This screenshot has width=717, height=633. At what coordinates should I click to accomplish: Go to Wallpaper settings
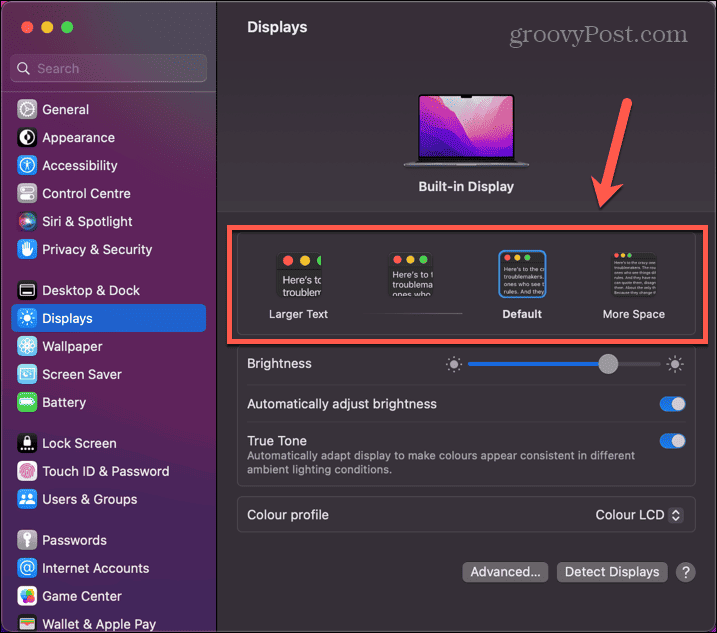tap(108, 346)
